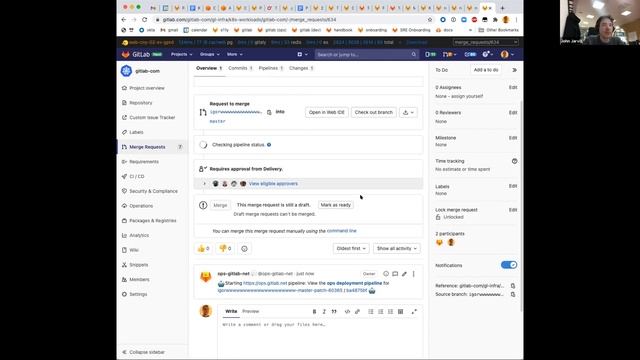Open the Labels sidebar item
This screenshot has width=640, height=360.
point(133,132)
